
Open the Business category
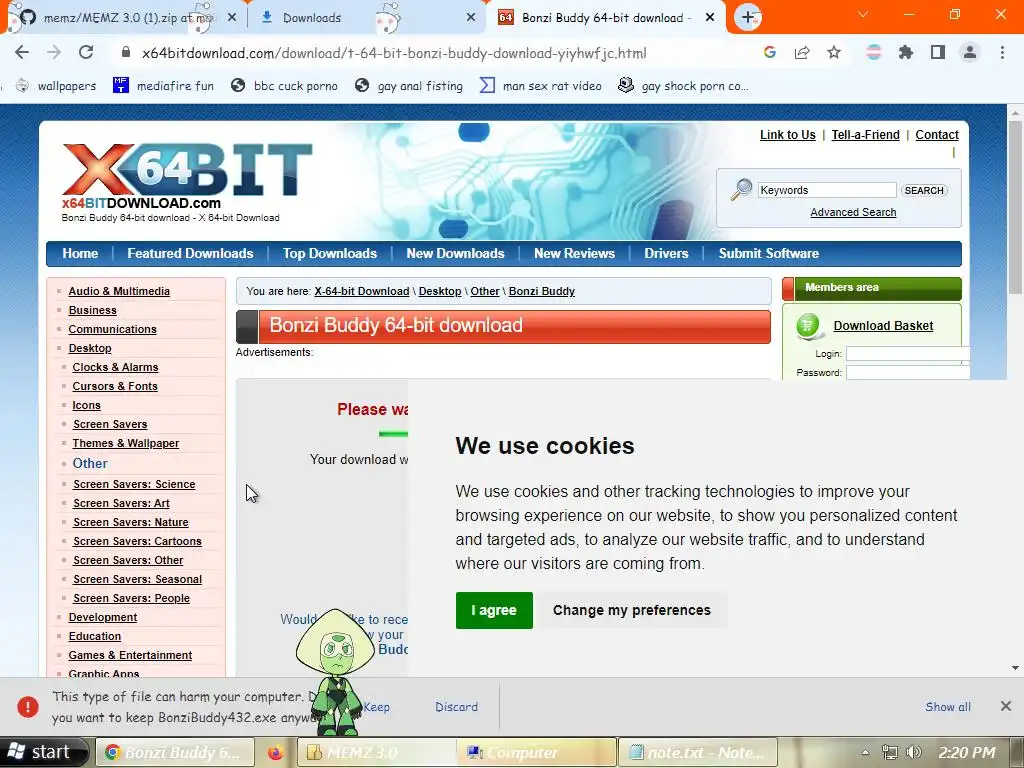pos(92,310)
